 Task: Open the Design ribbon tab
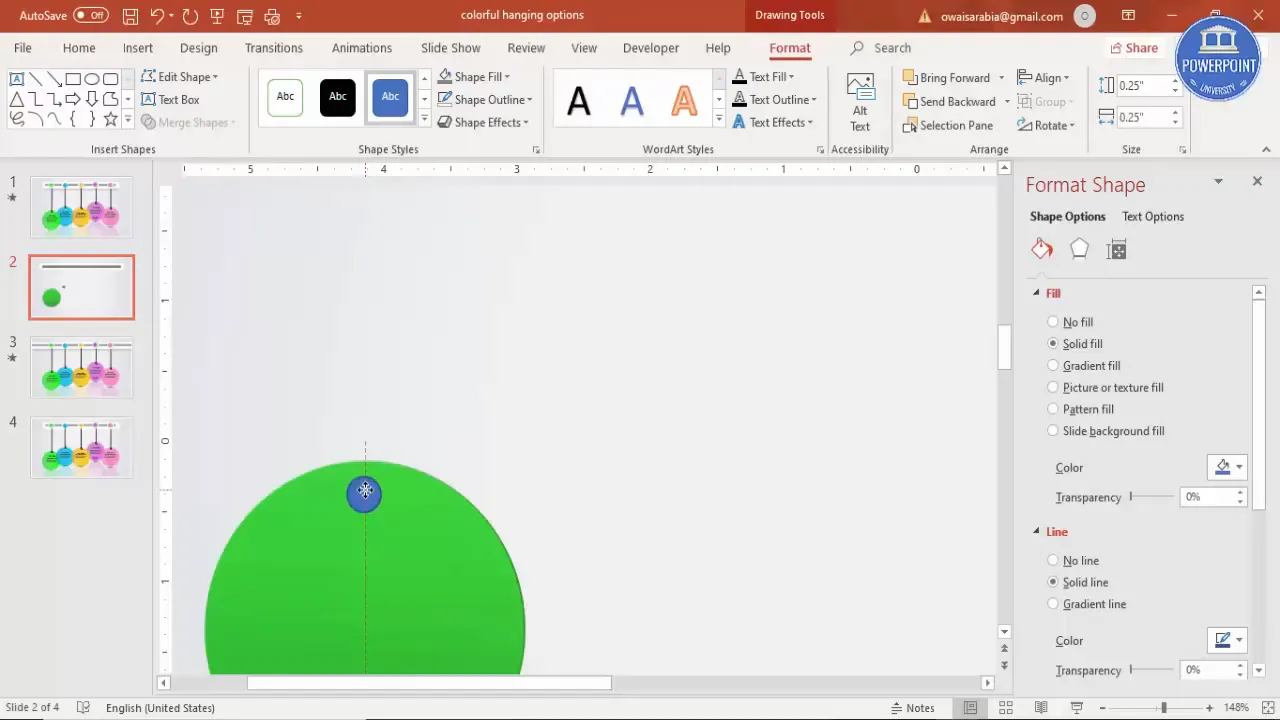pyautogui.click(x=199, y=48)
